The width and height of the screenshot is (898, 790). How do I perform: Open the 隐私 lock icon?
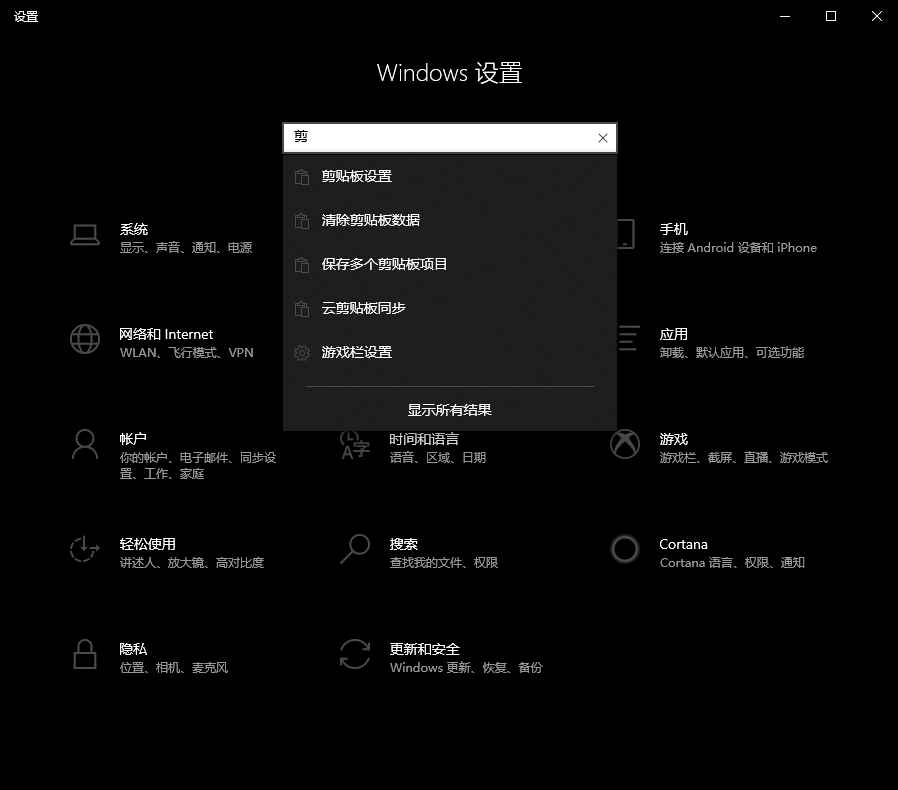coord(85,654)
